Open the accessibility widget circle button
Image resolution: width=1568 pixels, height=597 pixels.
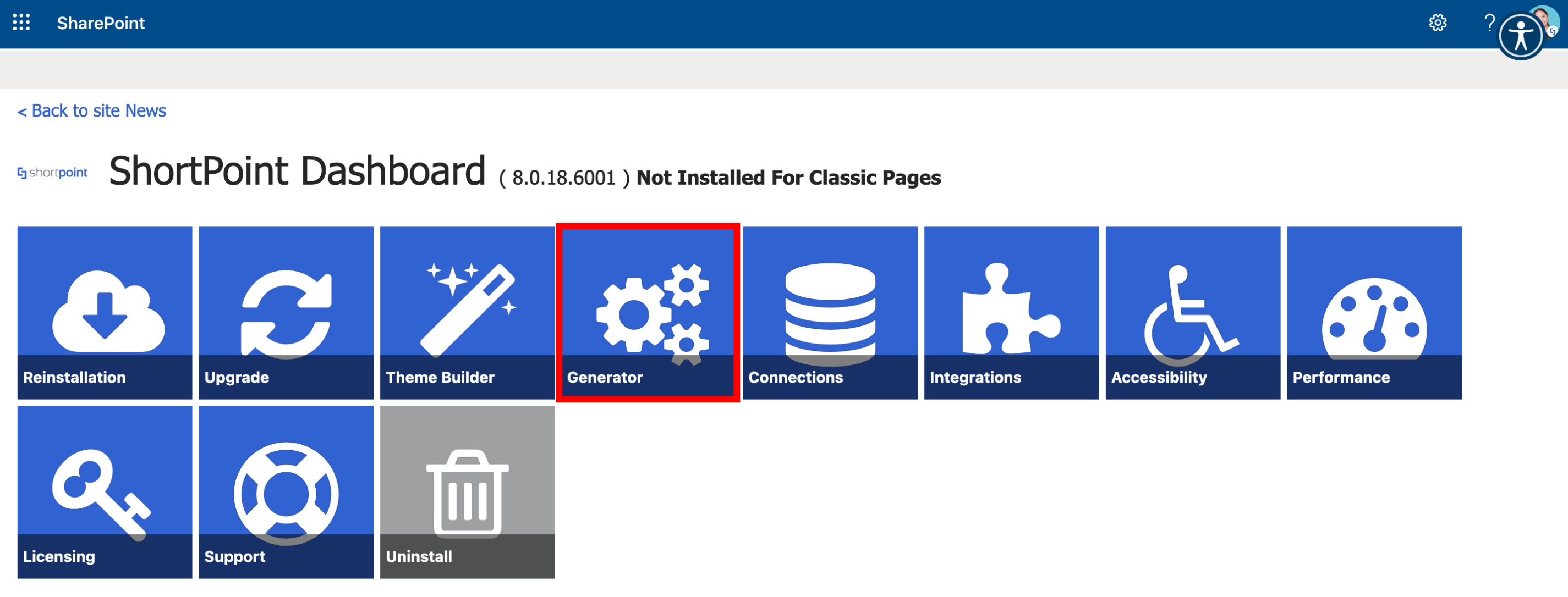point(1520,38)
